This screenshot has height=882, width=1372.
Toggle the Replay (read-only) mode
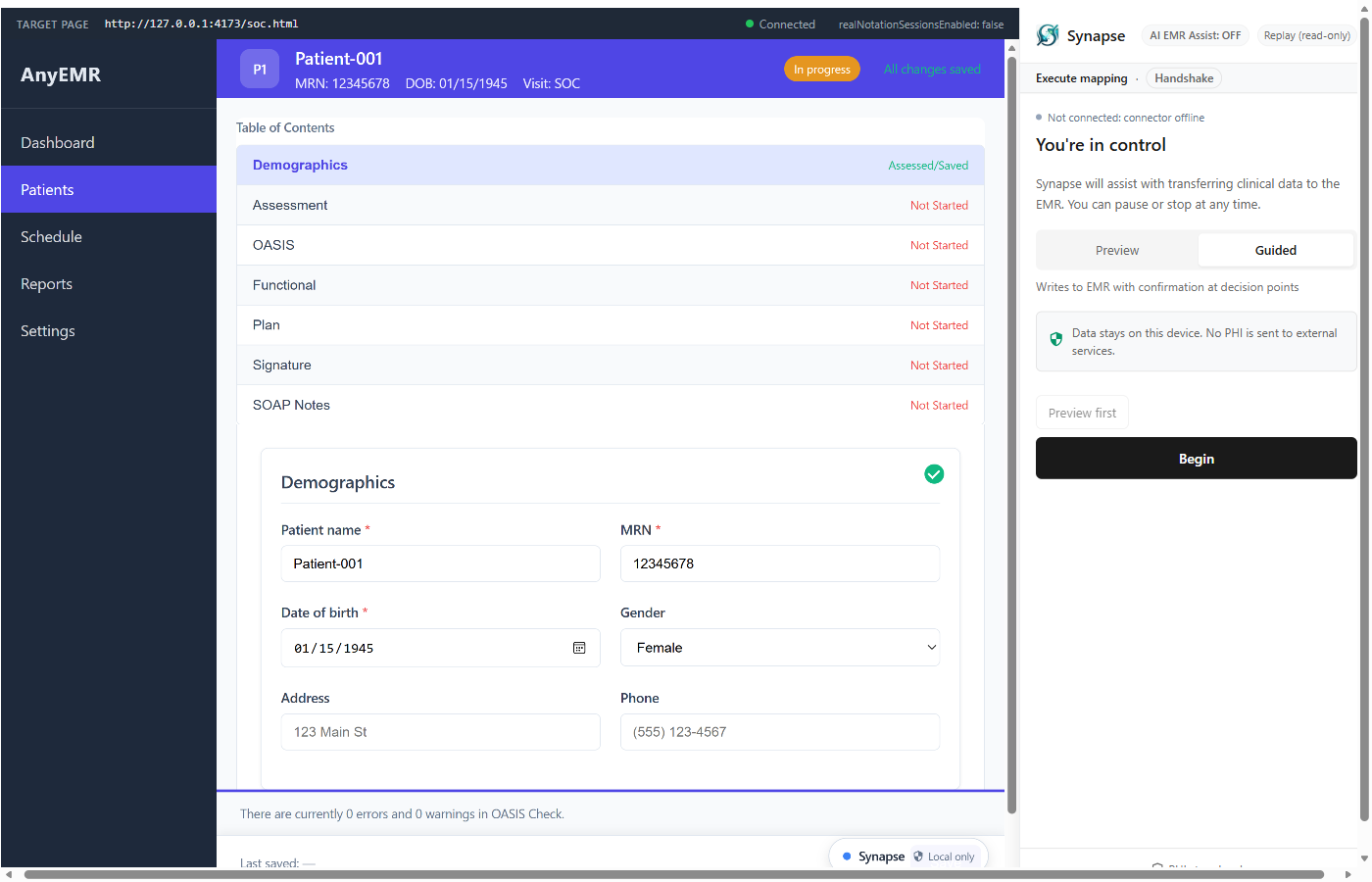pos(1306,34)
